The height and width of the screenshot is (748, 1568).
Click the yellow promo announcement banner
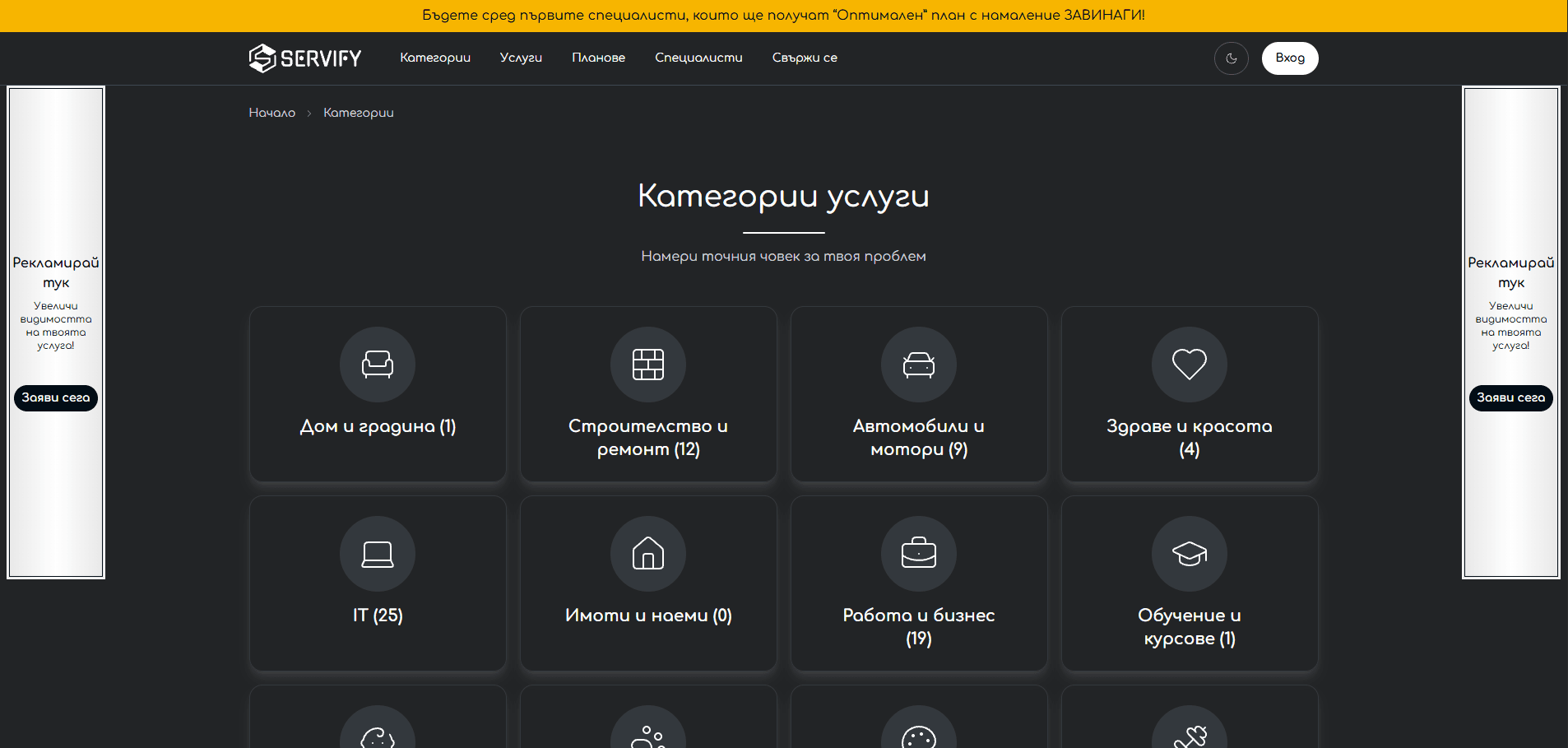click(x=784, y=16)
